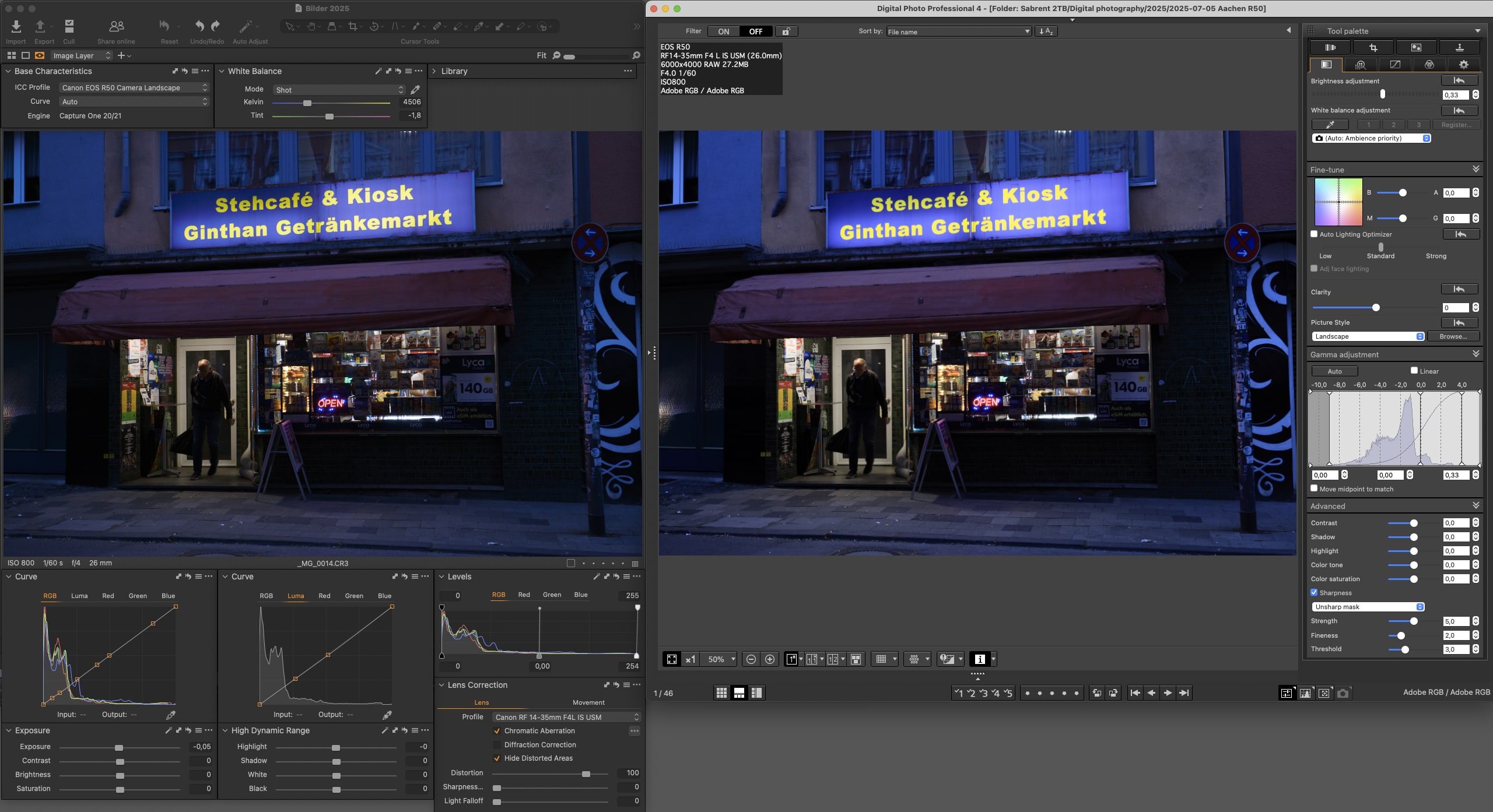
Task: Jump to last image arrow
Action: pyautogui.click(x=1184, y=693)
